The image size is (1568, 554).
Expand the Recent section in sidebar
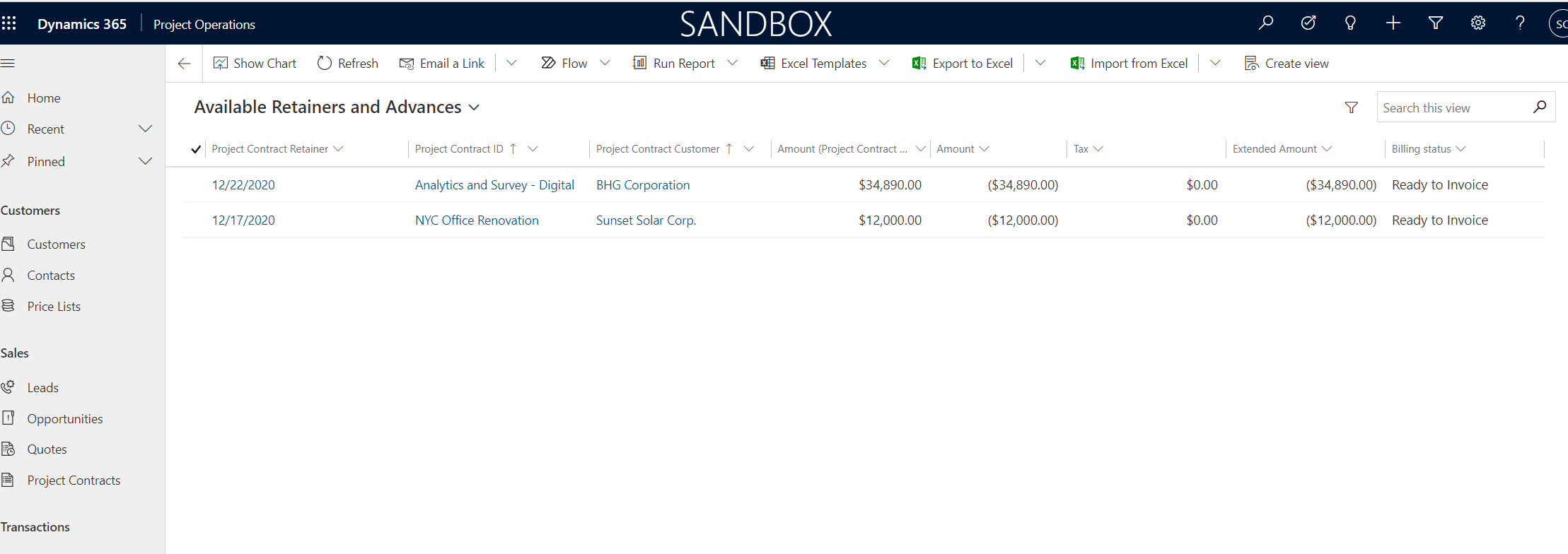click(145, 129)
